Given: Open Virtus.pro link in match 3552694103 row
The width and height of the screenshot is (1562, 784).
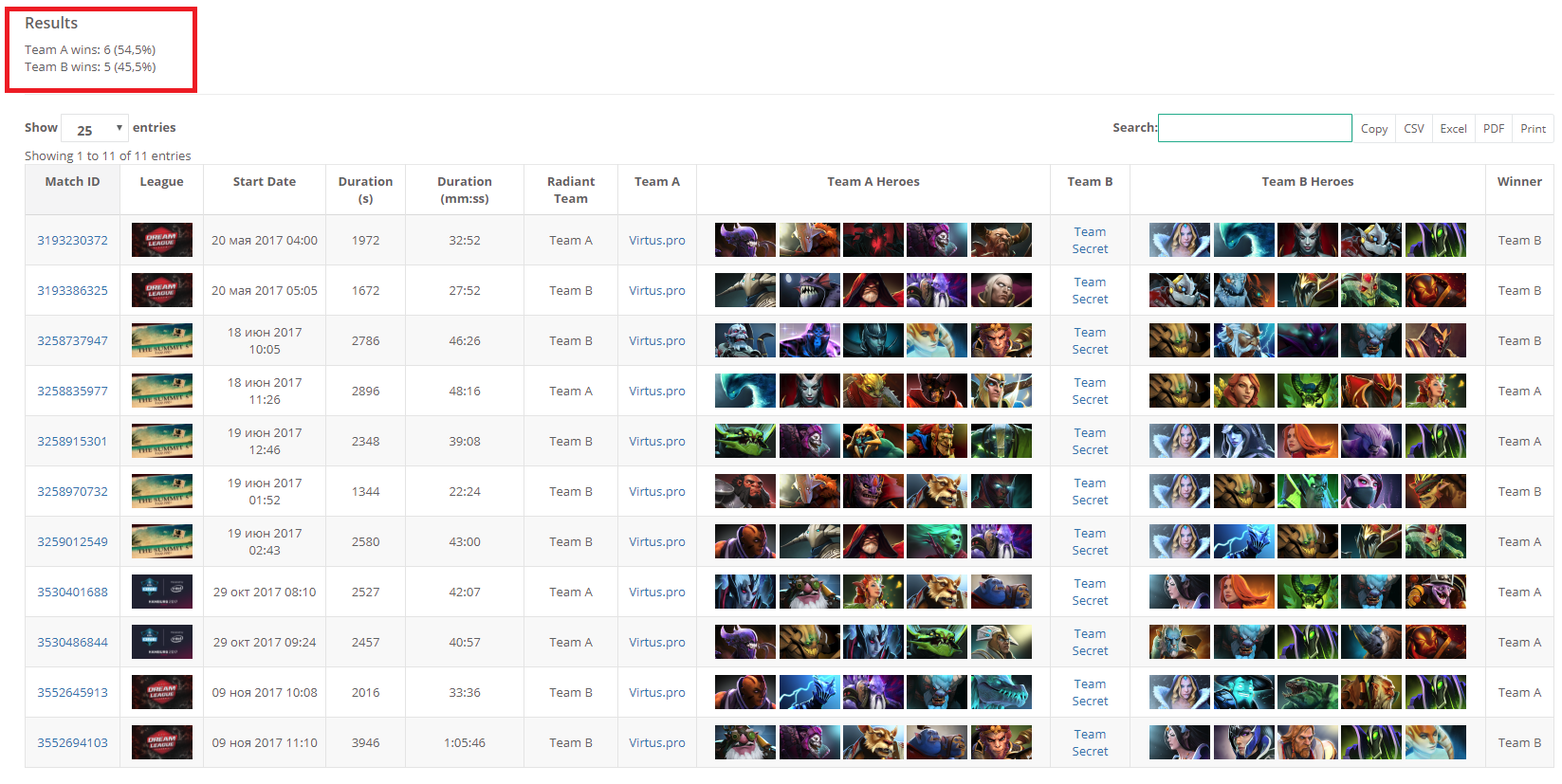Looking at the screenshot, I should [657, 742].
